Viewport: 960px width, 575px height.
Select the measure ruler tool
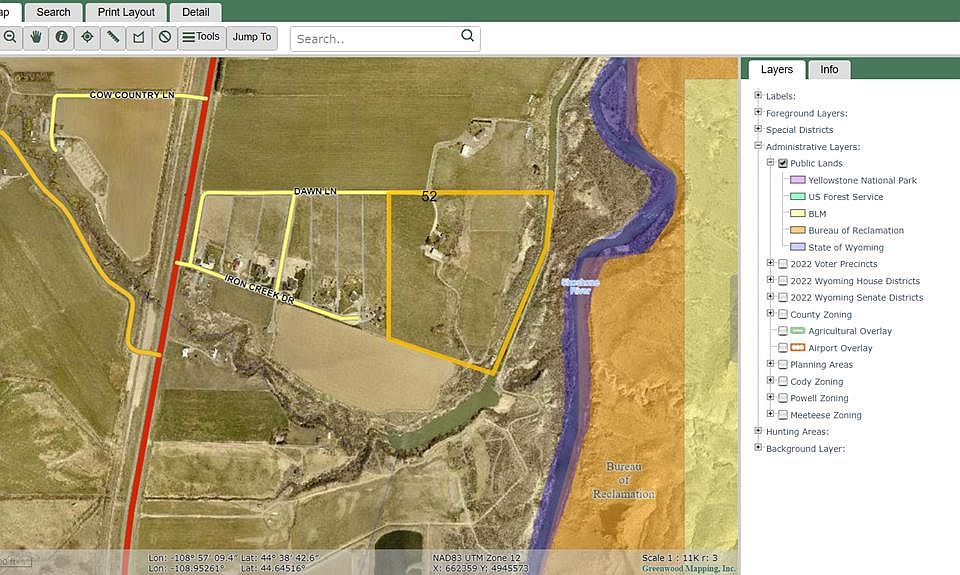(114, 37)
